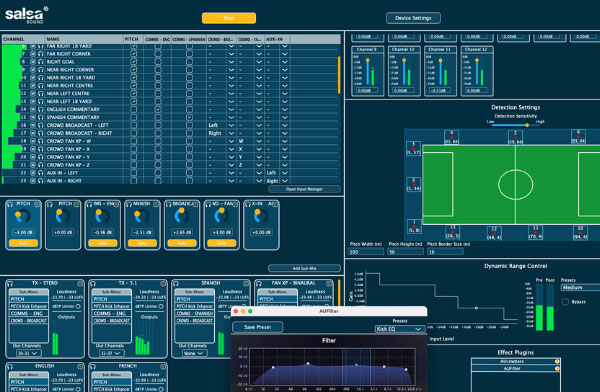Enable the Bypass checkbox in Dynamic Range Control

(565, 302)
